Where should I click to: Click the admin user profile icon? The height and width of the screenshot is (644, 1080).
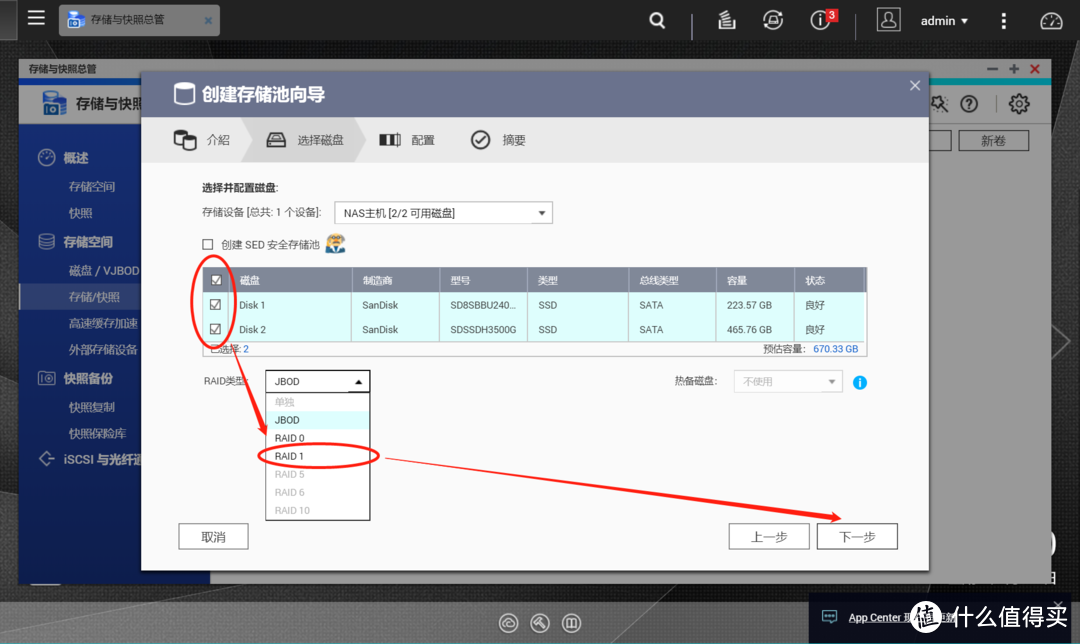[x=888, y=19]
